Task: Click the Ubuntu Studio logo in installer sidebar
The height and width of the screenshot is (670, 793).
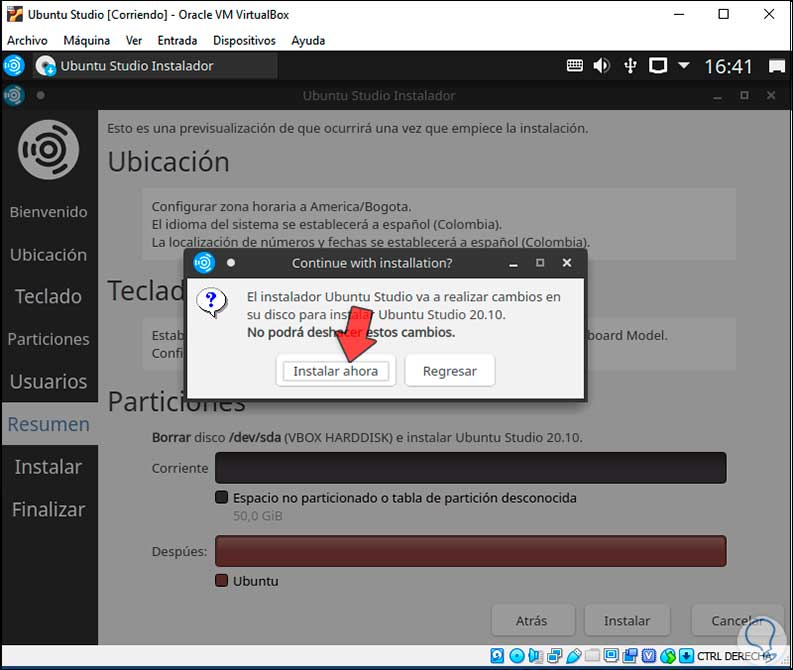Action: click(x=49, y=150)
